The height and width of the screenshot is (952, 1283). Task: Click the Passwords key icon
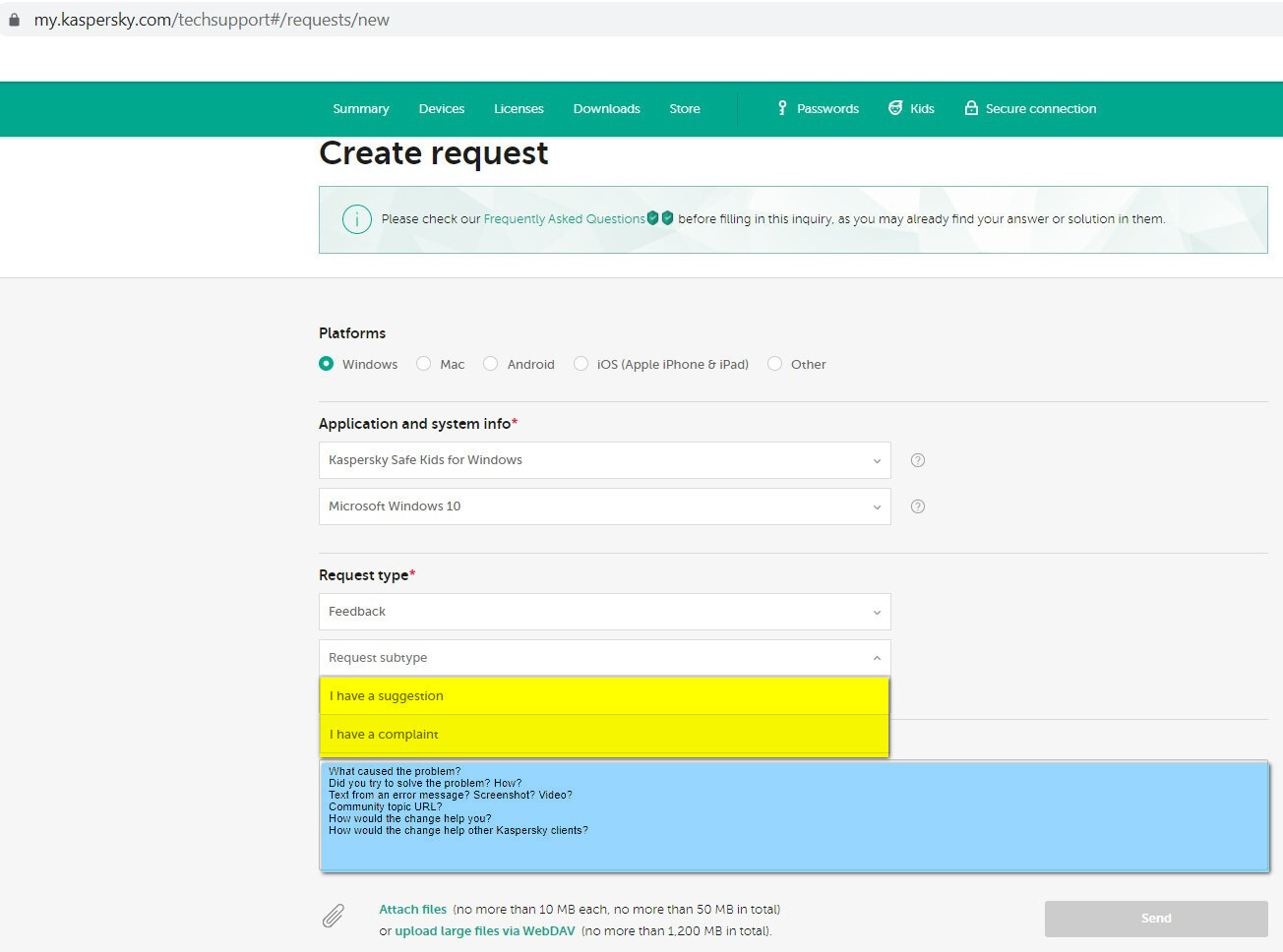tap(782, 108)
